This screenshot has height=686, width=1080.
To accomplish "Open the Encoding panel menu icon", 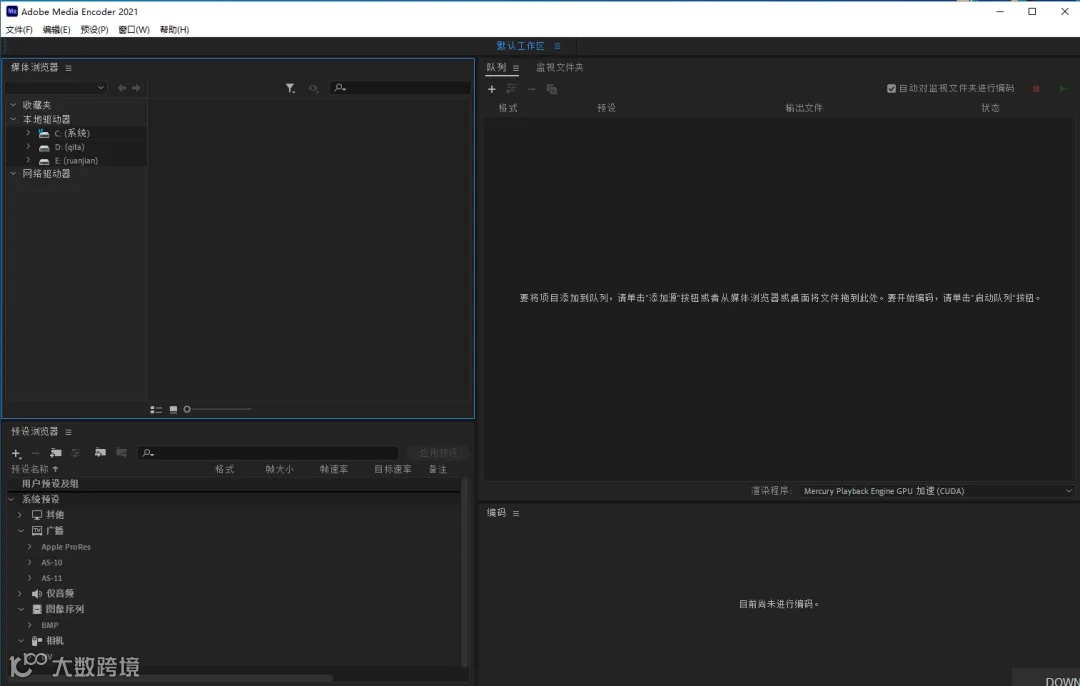I will tap(516, 513).
